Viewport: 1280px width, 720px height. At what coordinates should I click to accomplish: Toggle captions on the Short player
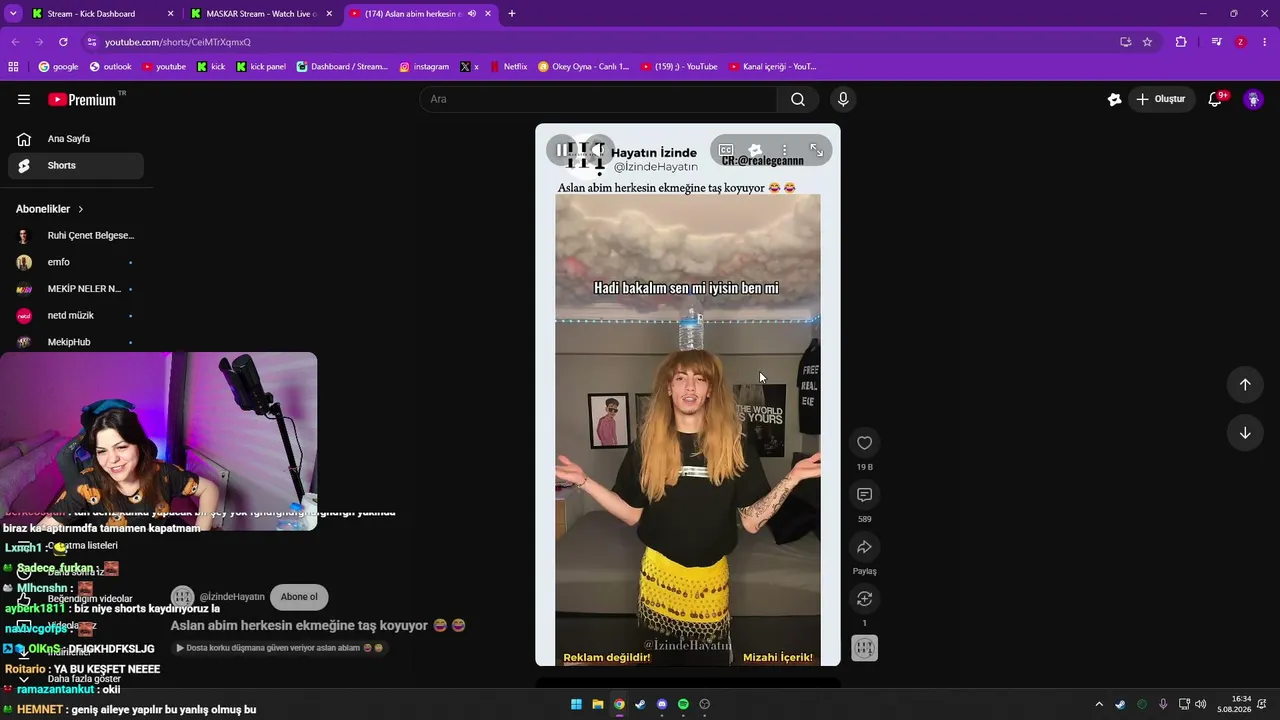(726, 150)
